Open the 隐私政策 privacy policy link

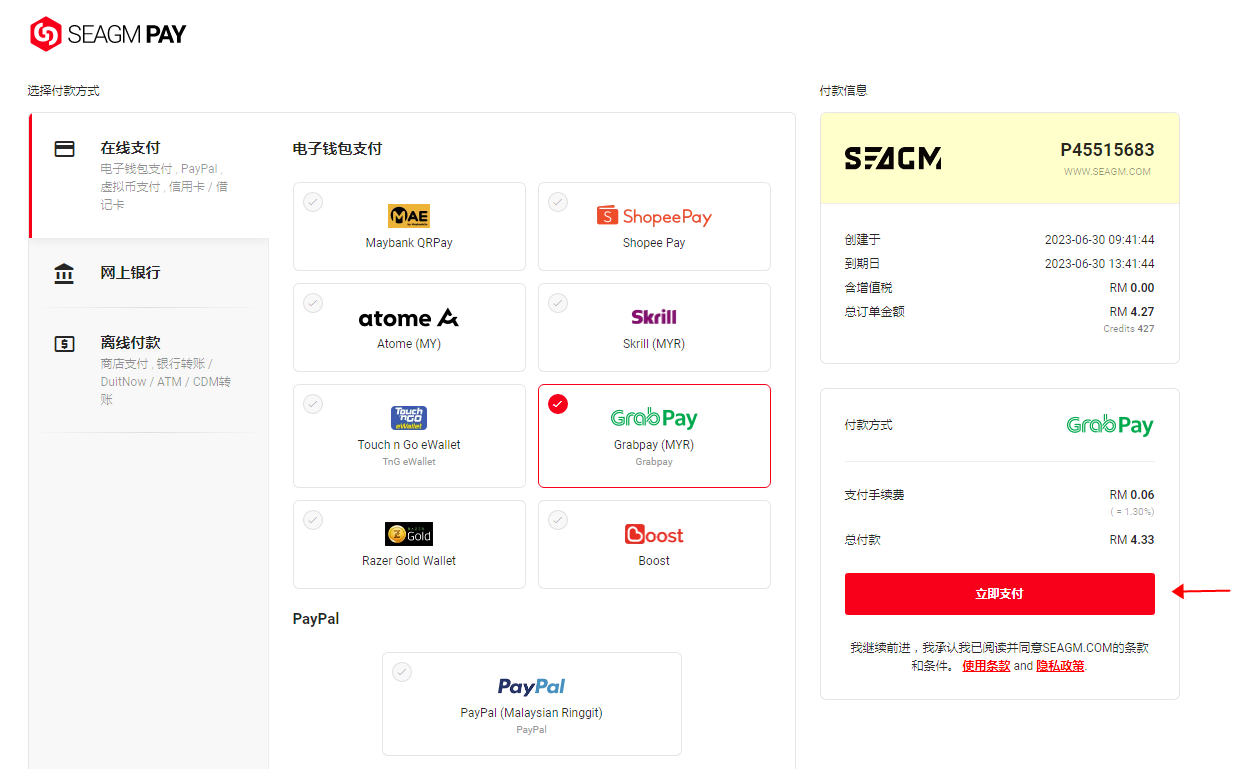tap(1060, 666)
